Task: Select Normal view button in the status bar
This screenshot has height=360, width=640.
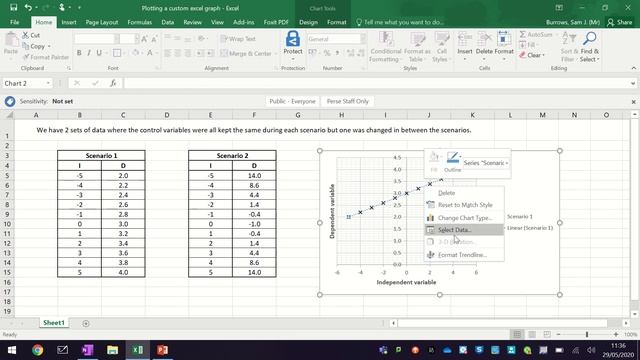Action: pos(517,334)
